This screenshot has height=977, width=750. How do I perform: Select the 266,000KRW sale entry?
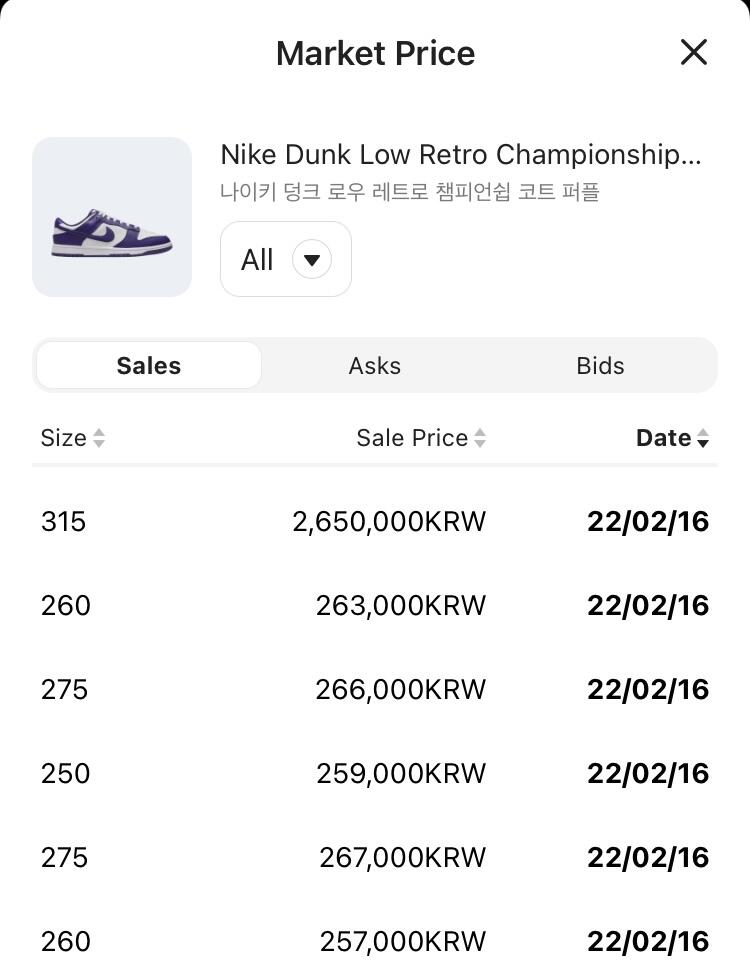400,690
